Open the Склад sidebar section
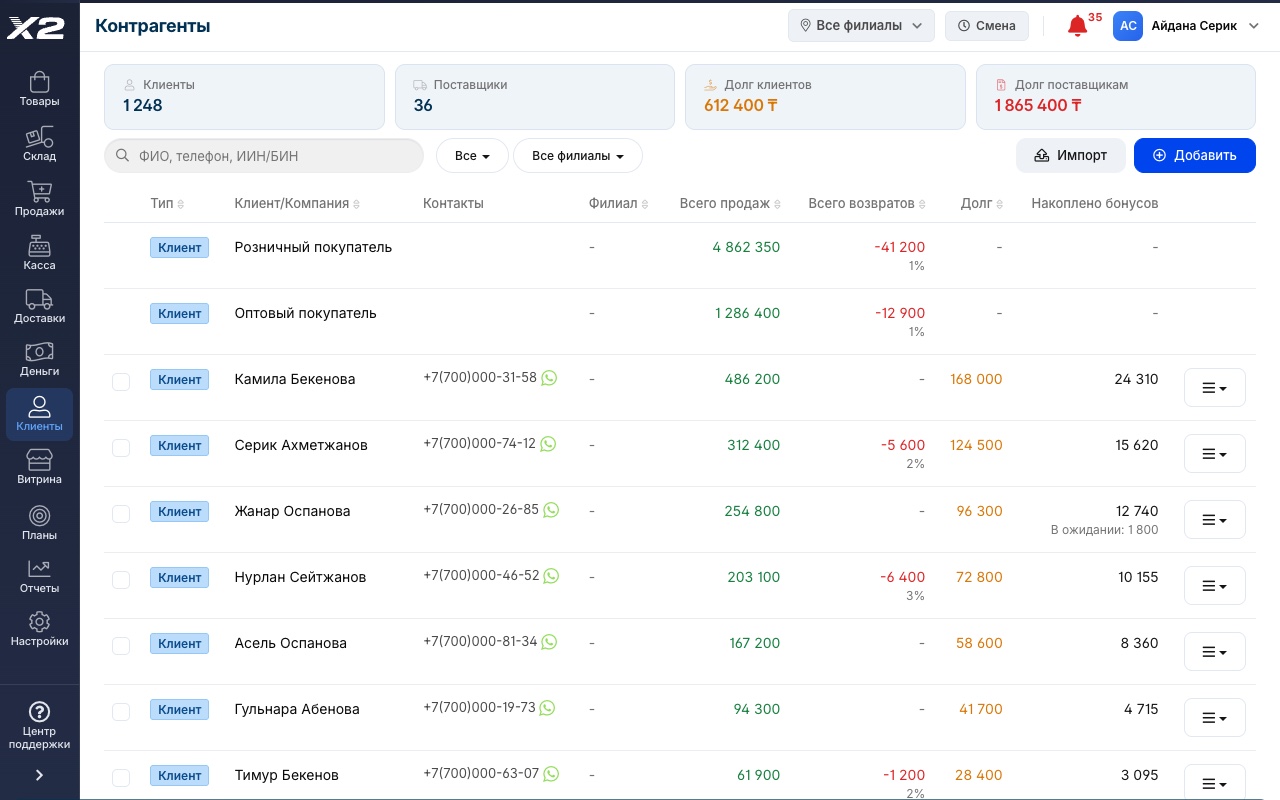Screen dimensions: 1280x800 pos(39,144)
